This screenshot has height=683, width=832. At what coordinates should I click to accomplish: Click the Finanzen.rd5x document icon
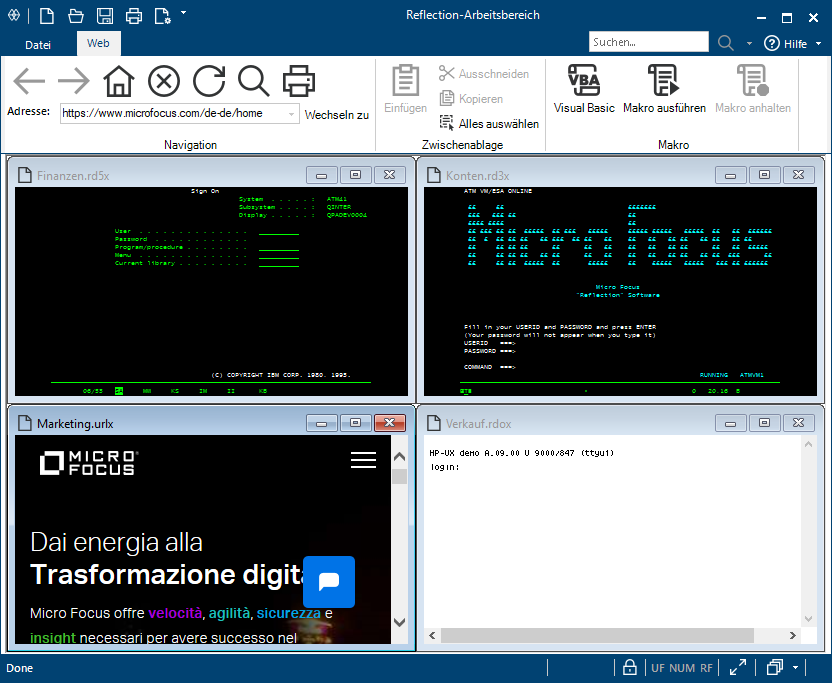[x=24, y=175]
